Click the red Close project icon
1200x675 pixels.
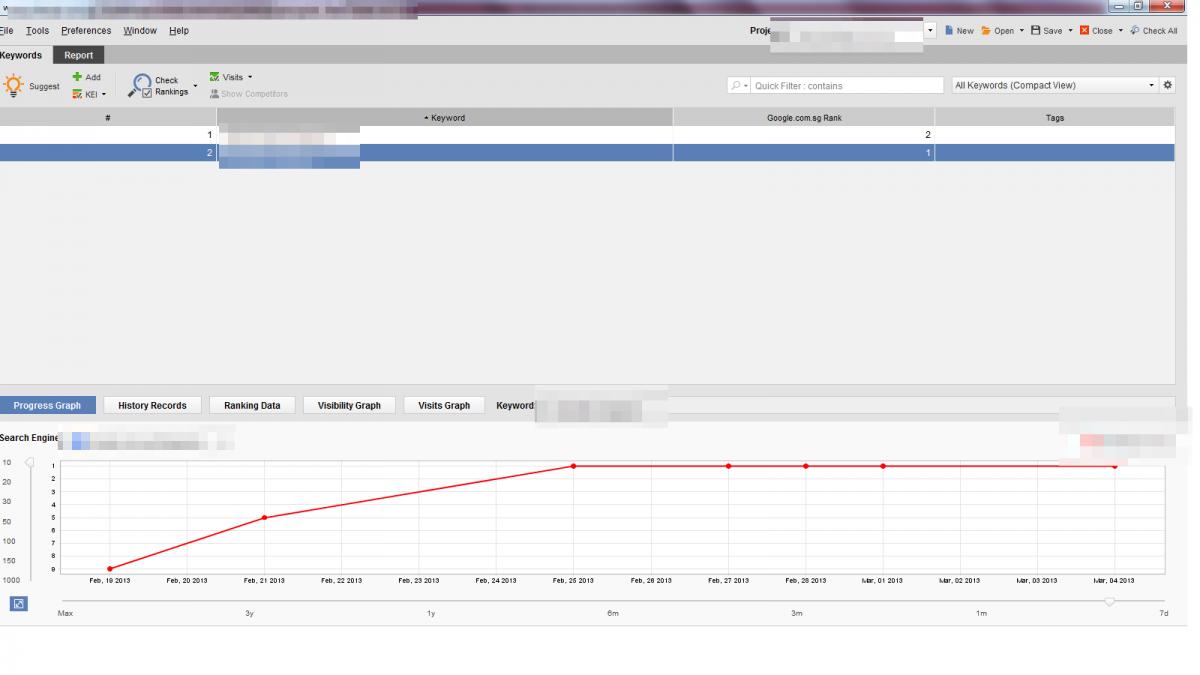1084,31
